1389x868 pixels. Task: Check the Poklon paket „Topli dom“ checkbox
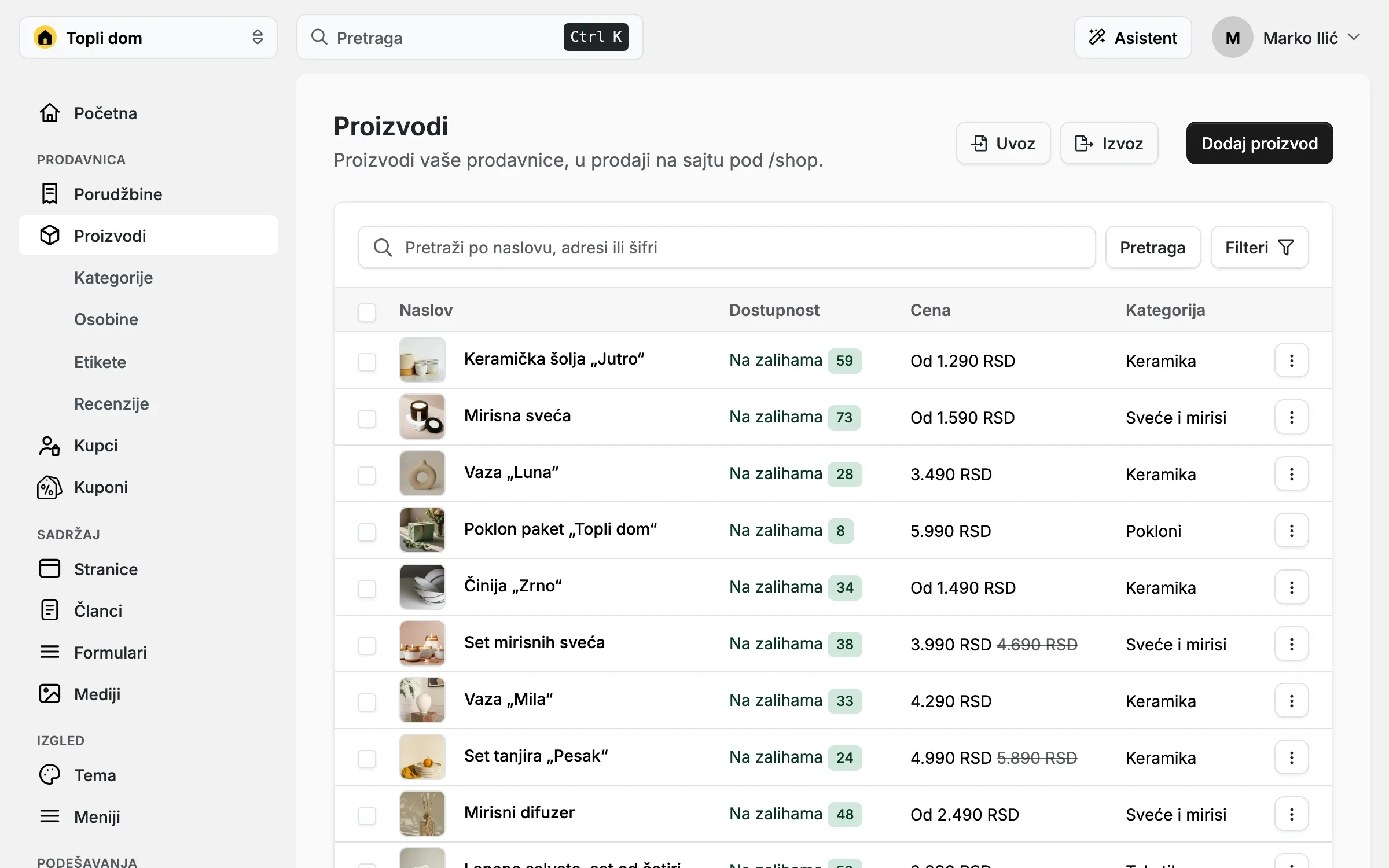point(367,532)
